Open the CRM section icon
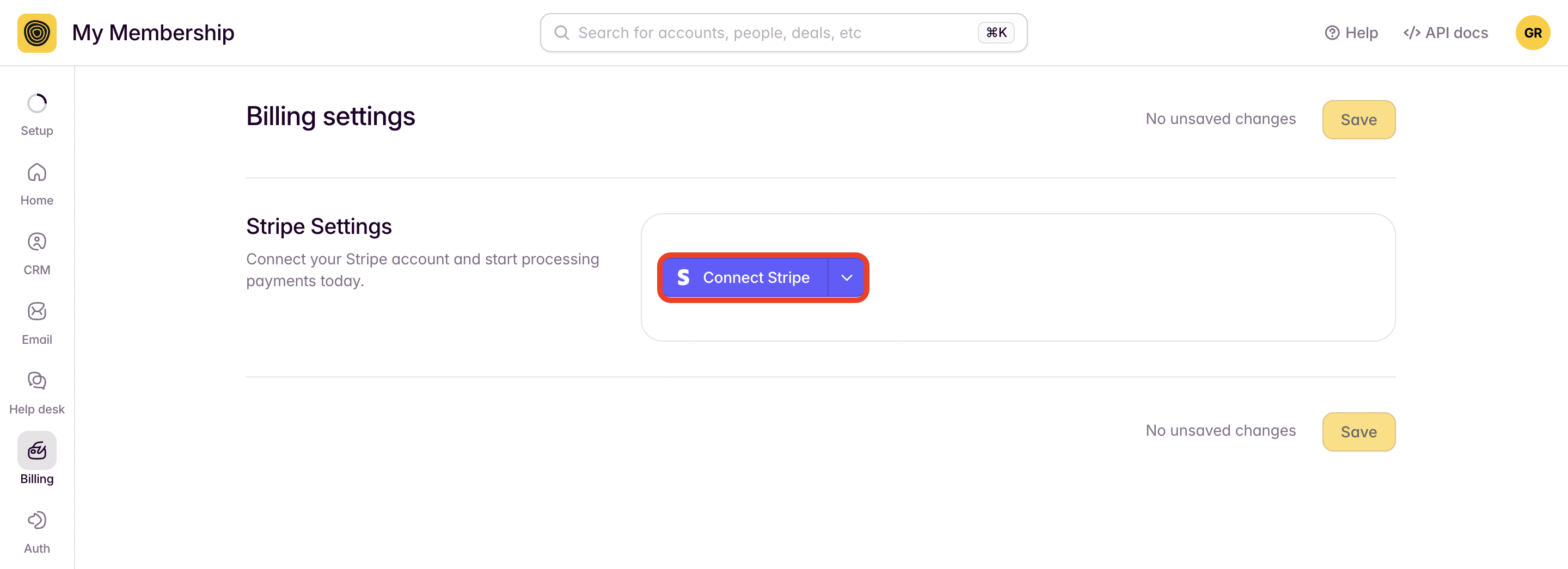Screen dimensions: 1568x569 tap(36, 242)
